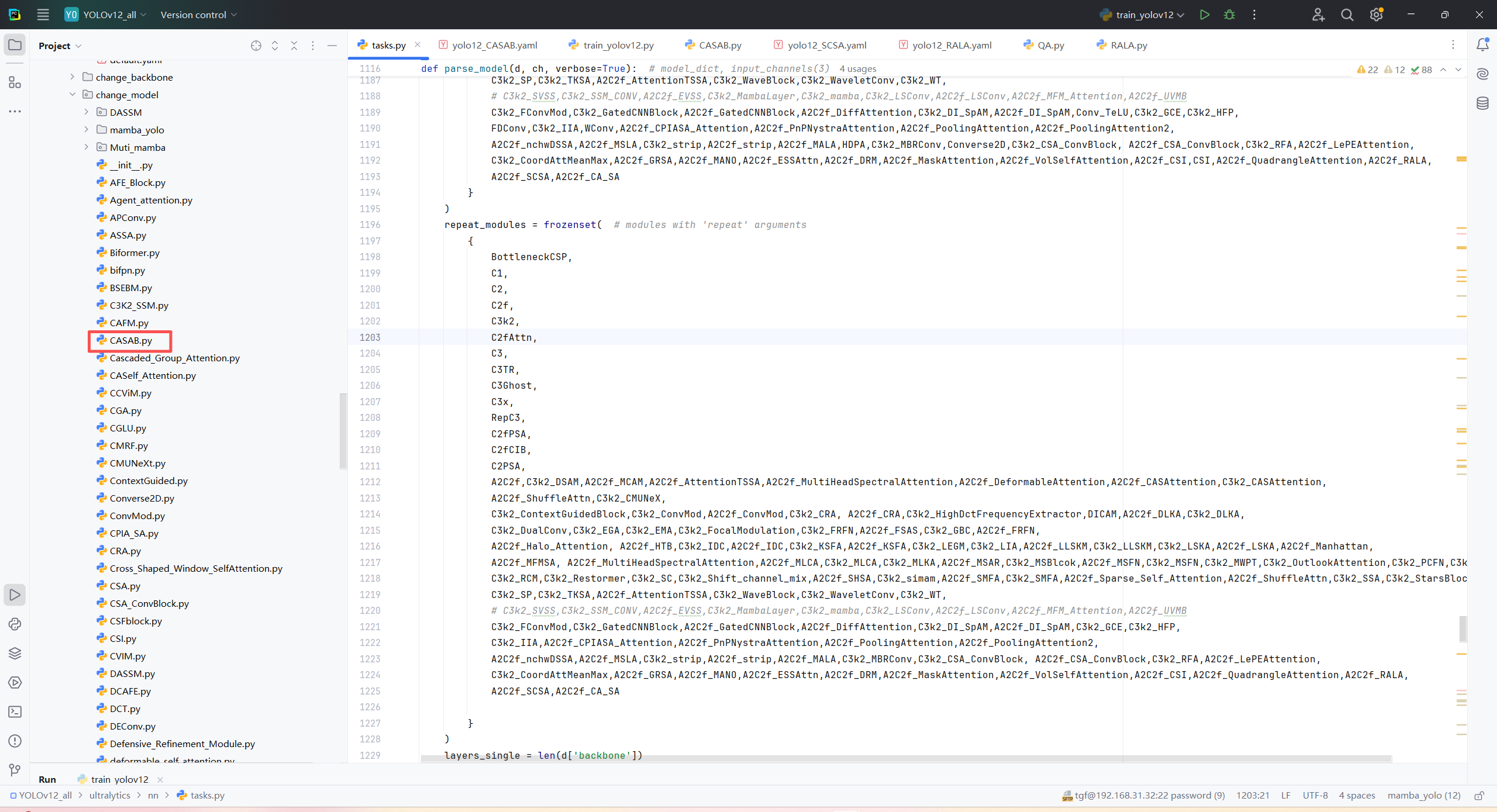The height and width of the screenshot is (812, 1497).
Task: Open Search Everywhere magnifier
Action: click(x=1347, y=15)
